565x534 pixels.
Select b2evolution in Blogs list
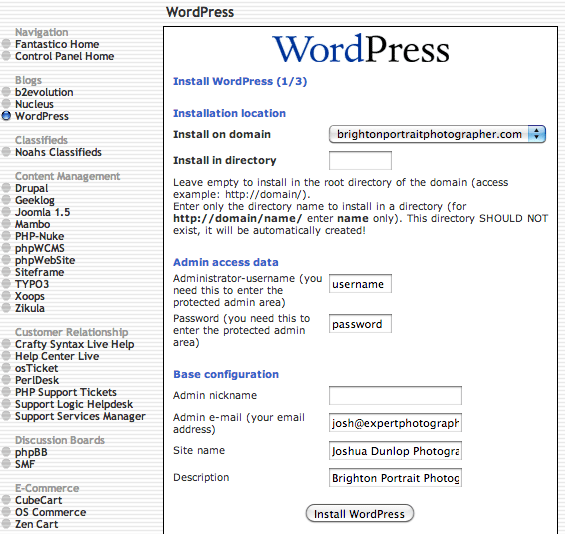tap(44, 92)
